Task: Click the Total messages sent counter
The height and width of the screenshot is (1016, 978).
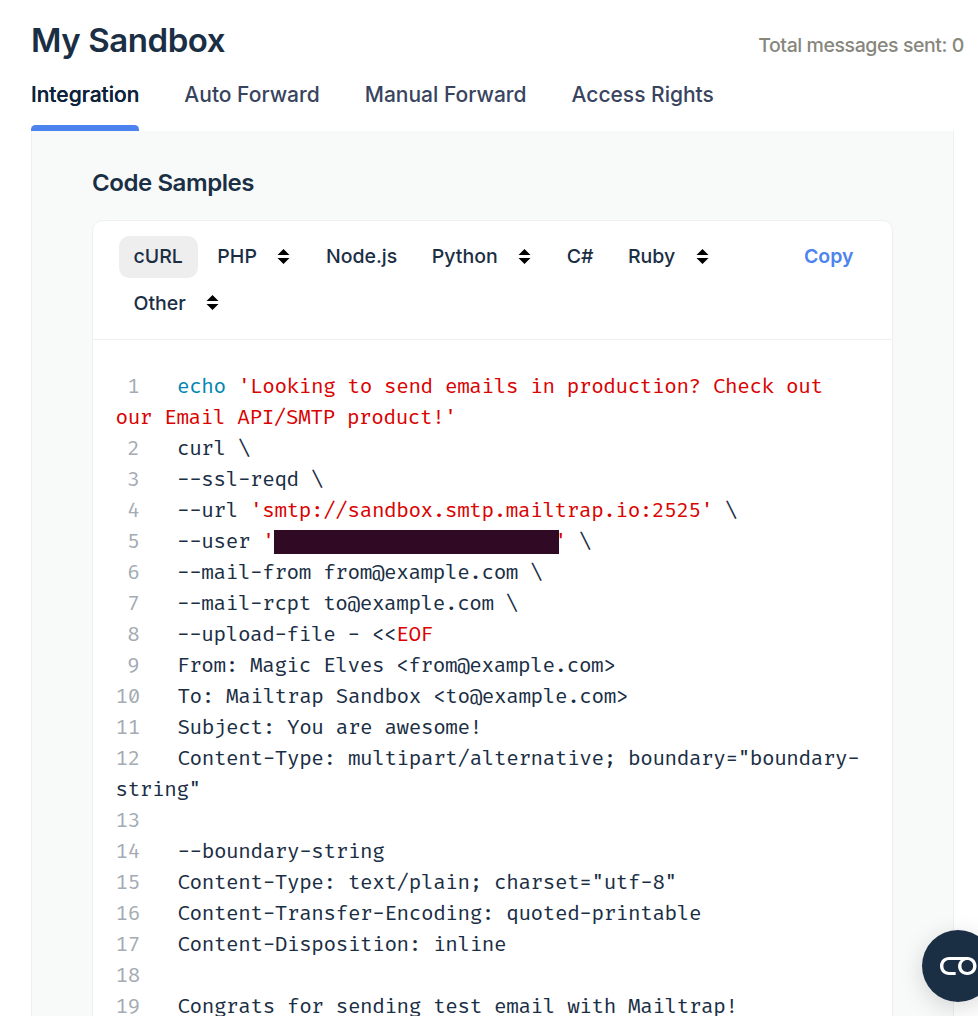Action: pyautogui.click(x=861, y=45)
